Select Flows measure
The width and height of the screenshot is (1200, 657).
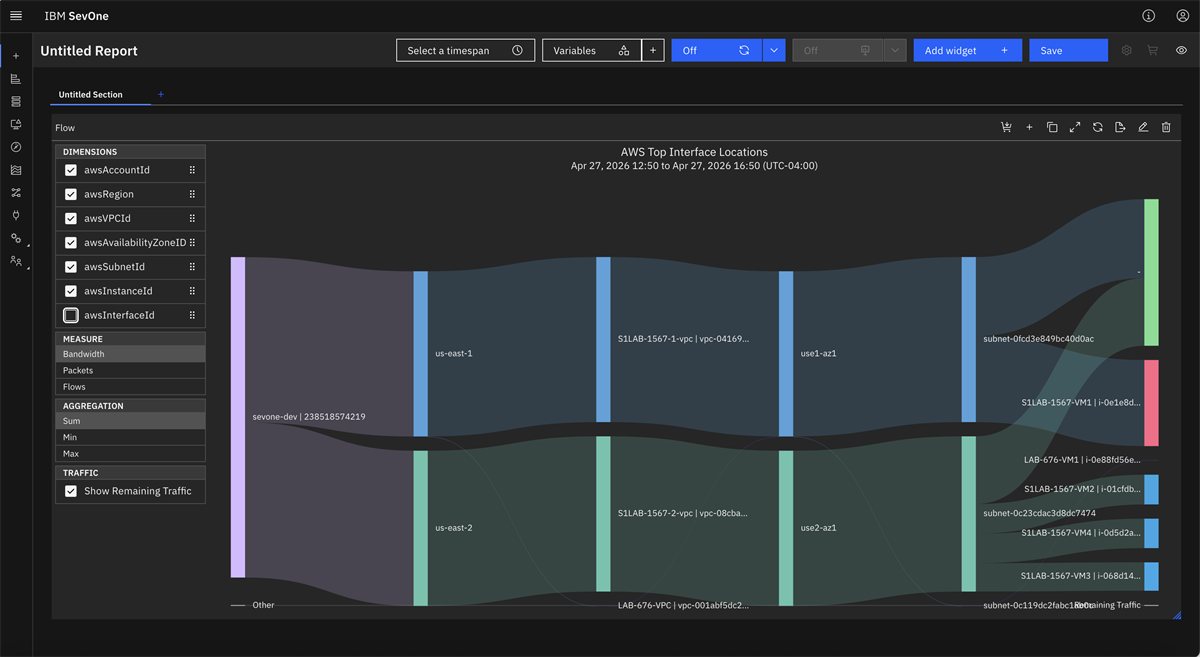pos(130,386)
